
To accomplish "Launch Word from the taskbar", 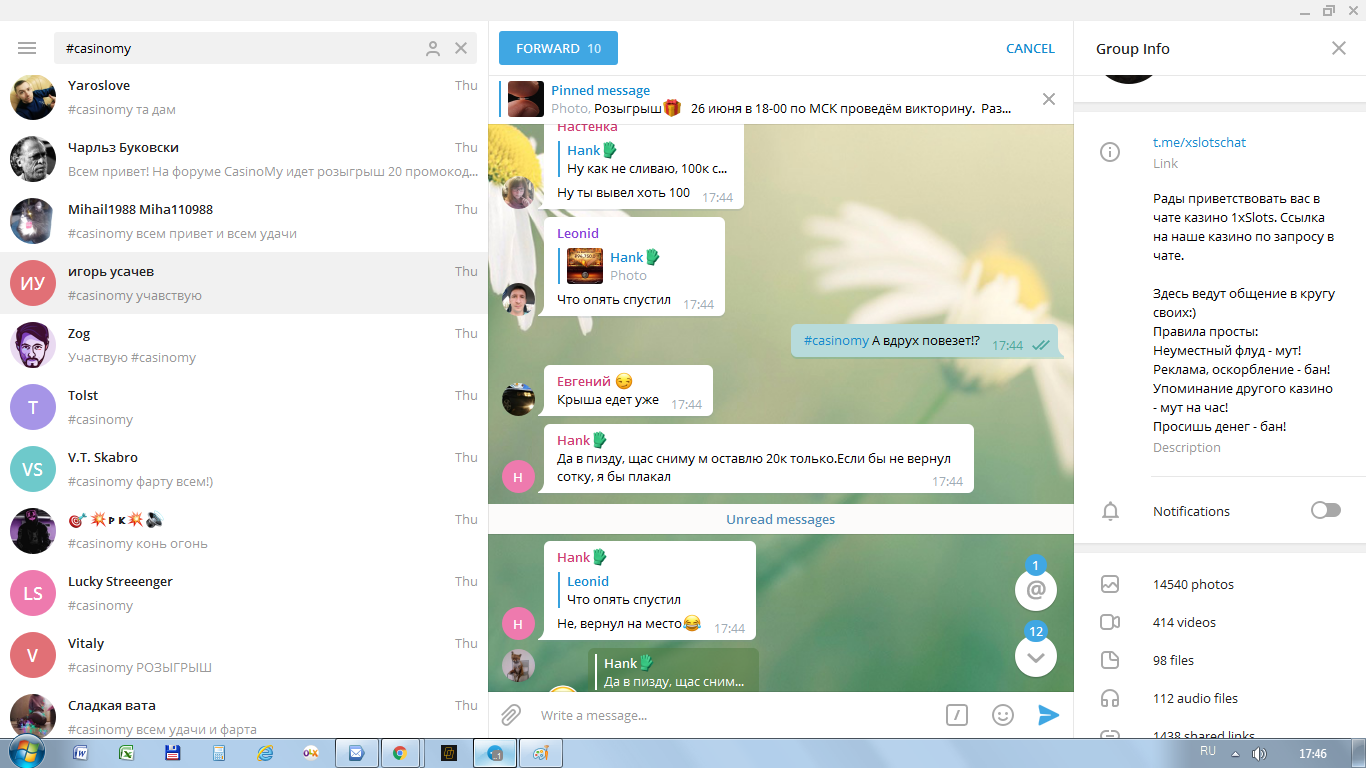I will [81, 754].
